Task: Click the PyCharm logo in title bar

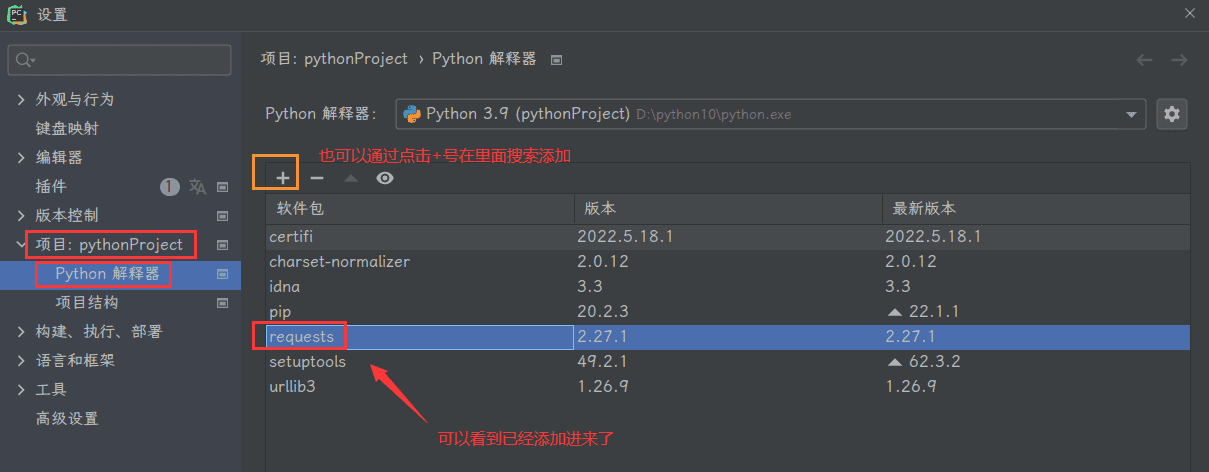Action: (16, 14)
